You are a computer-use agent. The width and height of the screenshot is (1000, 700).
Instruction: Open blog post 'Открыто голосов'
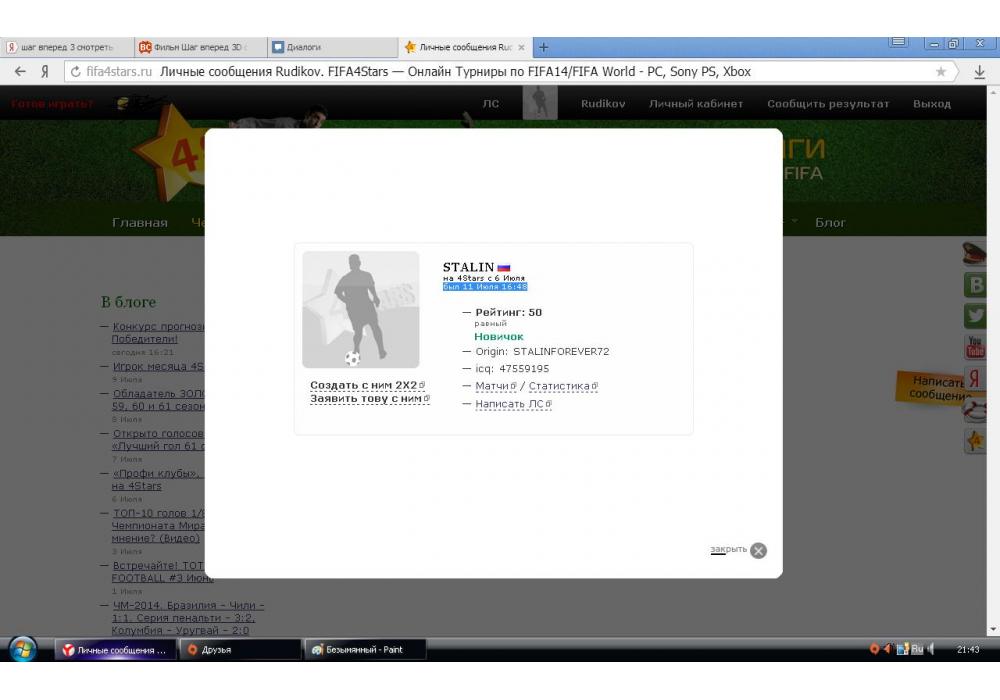tap(158, 440)
